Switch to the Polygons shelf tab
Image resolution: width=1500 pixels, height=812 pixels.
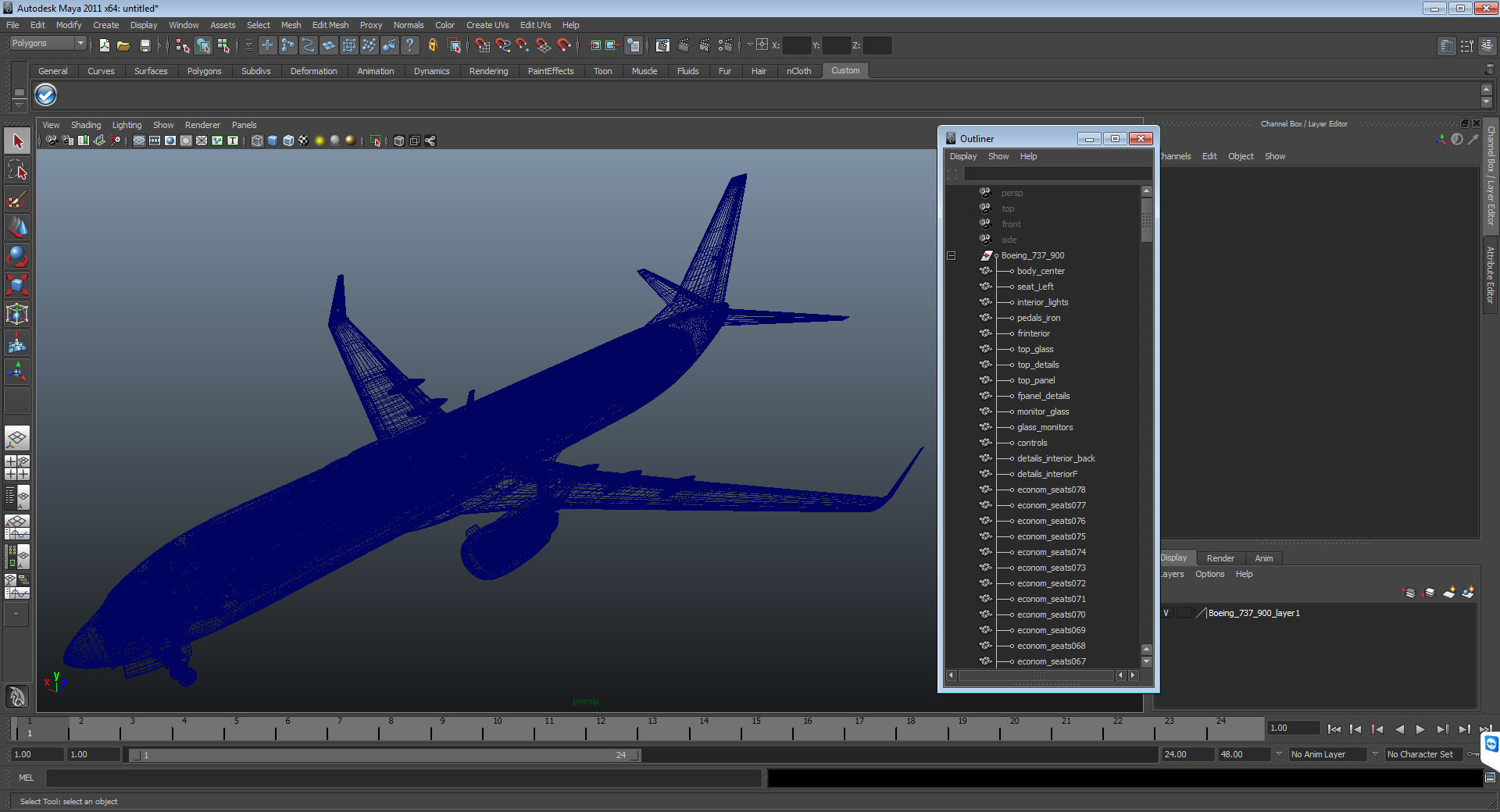click(x=204, y=71)
